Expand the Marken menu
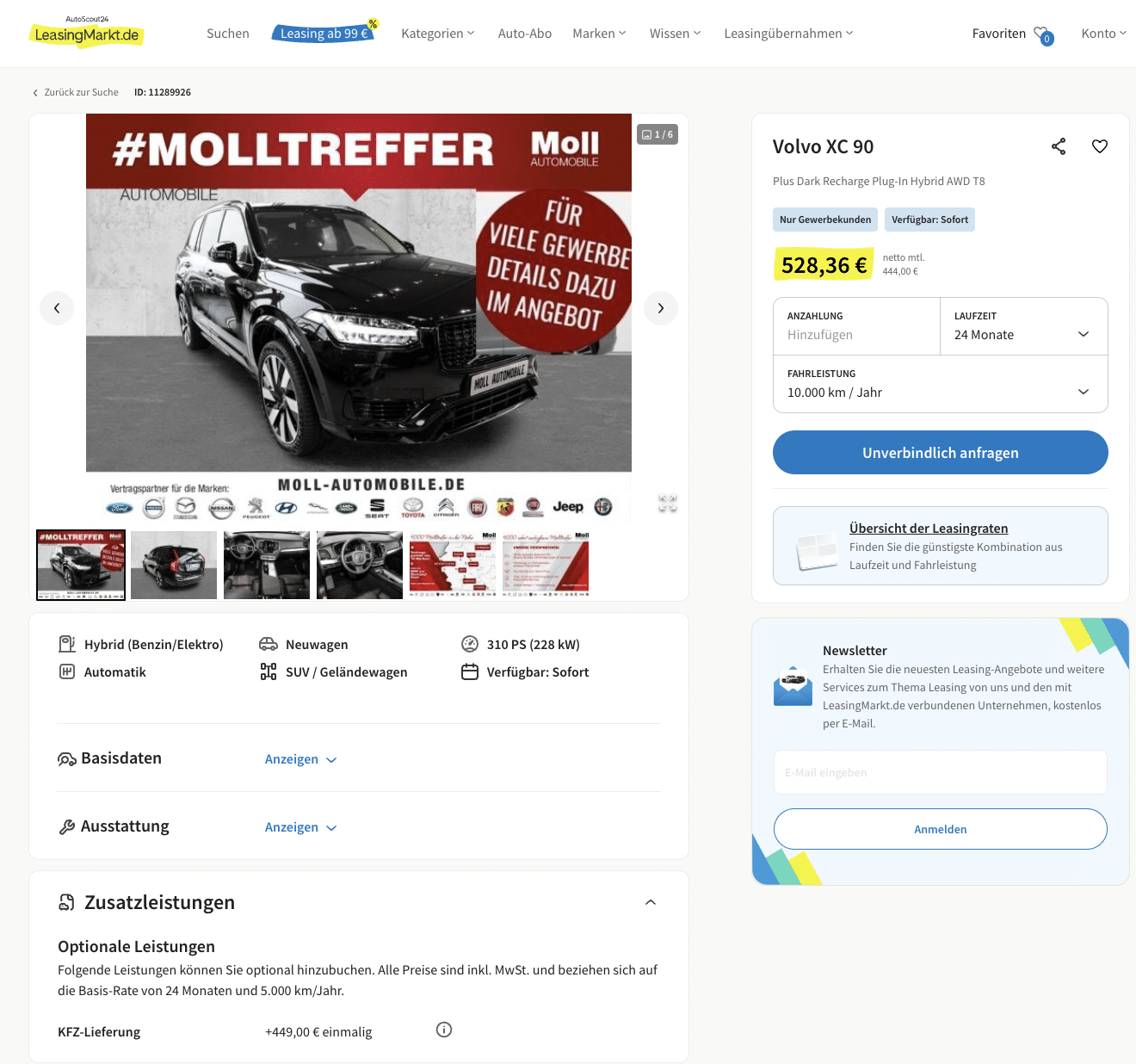Viewport: 1136px width, 1064px height. [x=600, y=34]
